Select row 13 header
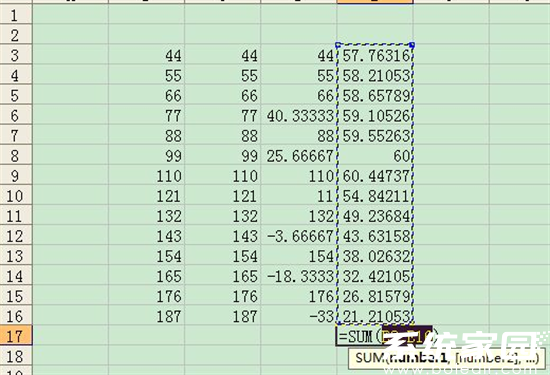The image size is (550, 375). click(x=16, y=256)
